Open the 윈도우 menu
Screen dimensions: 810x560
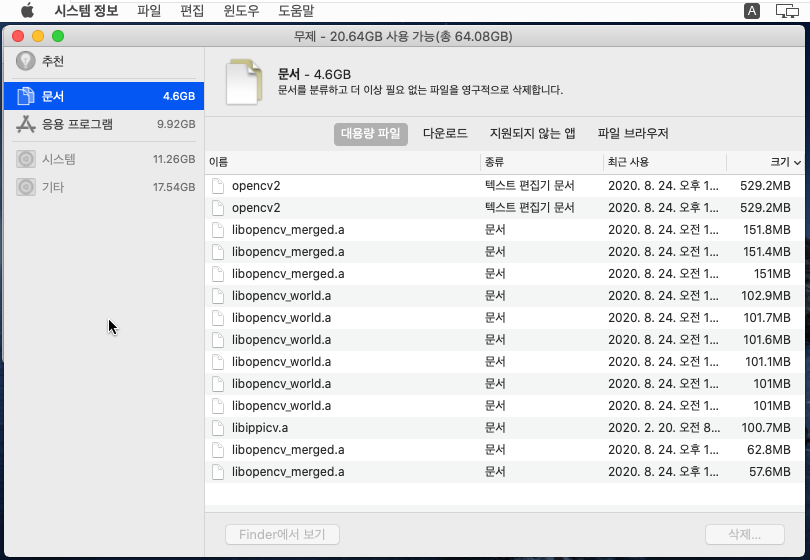(x=241, y=11)
